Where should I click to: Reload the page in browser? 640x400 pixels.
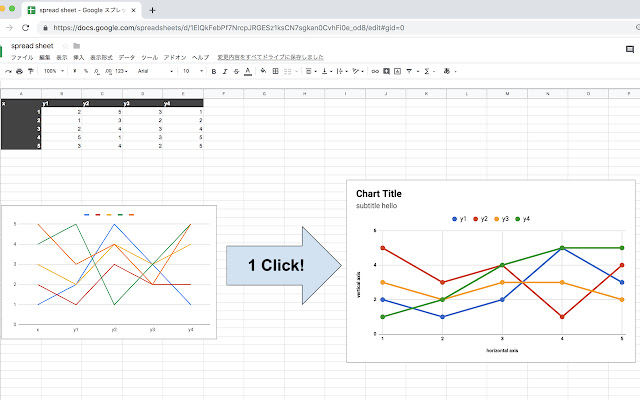(x=25, y=28)
